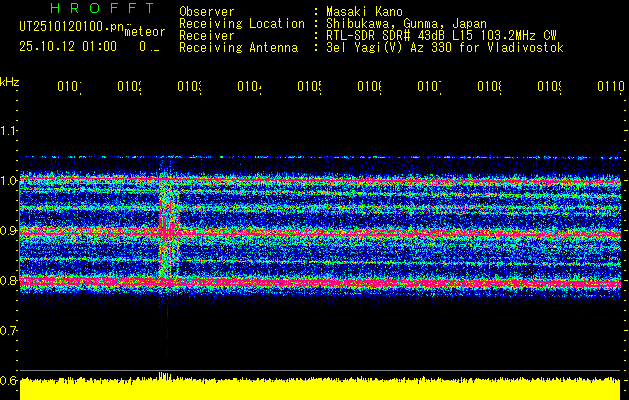This screenshot has width=629, height=400.
Task: Click the 0.6 frequency axis label
Action: [x=10, y=380]
